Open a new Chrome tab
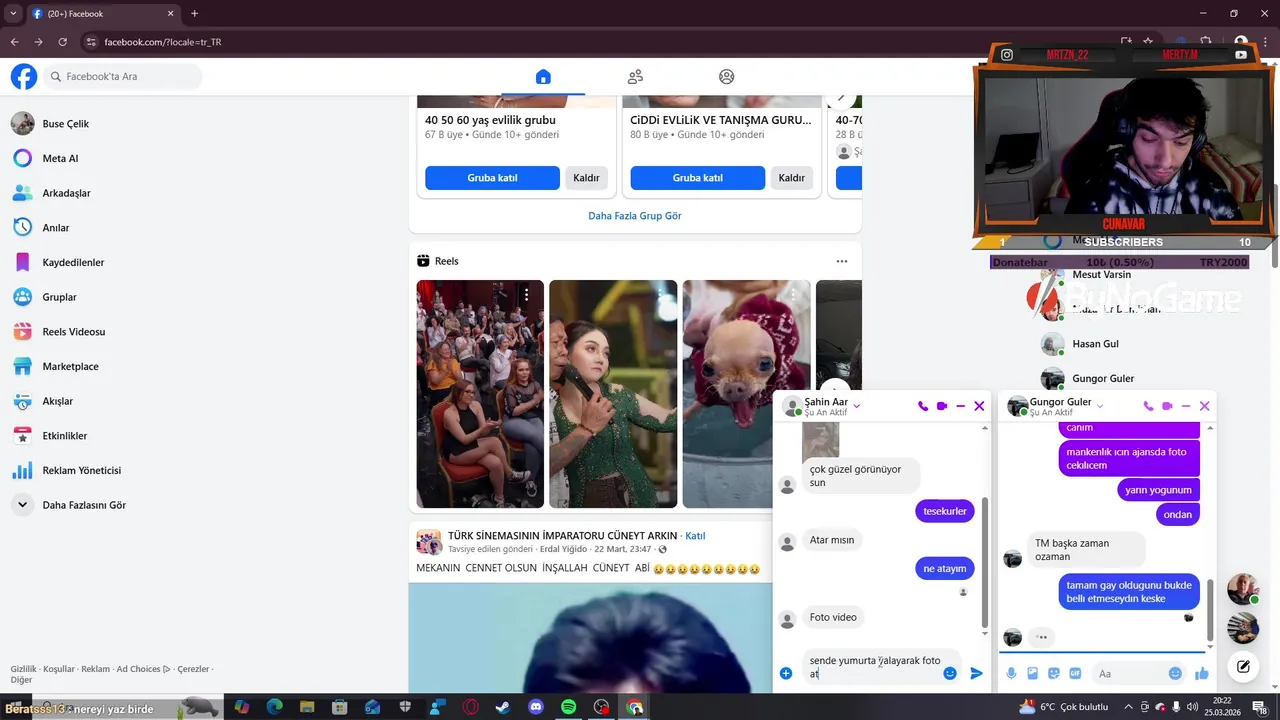1280x720 pixels. (x=194, y=14)
